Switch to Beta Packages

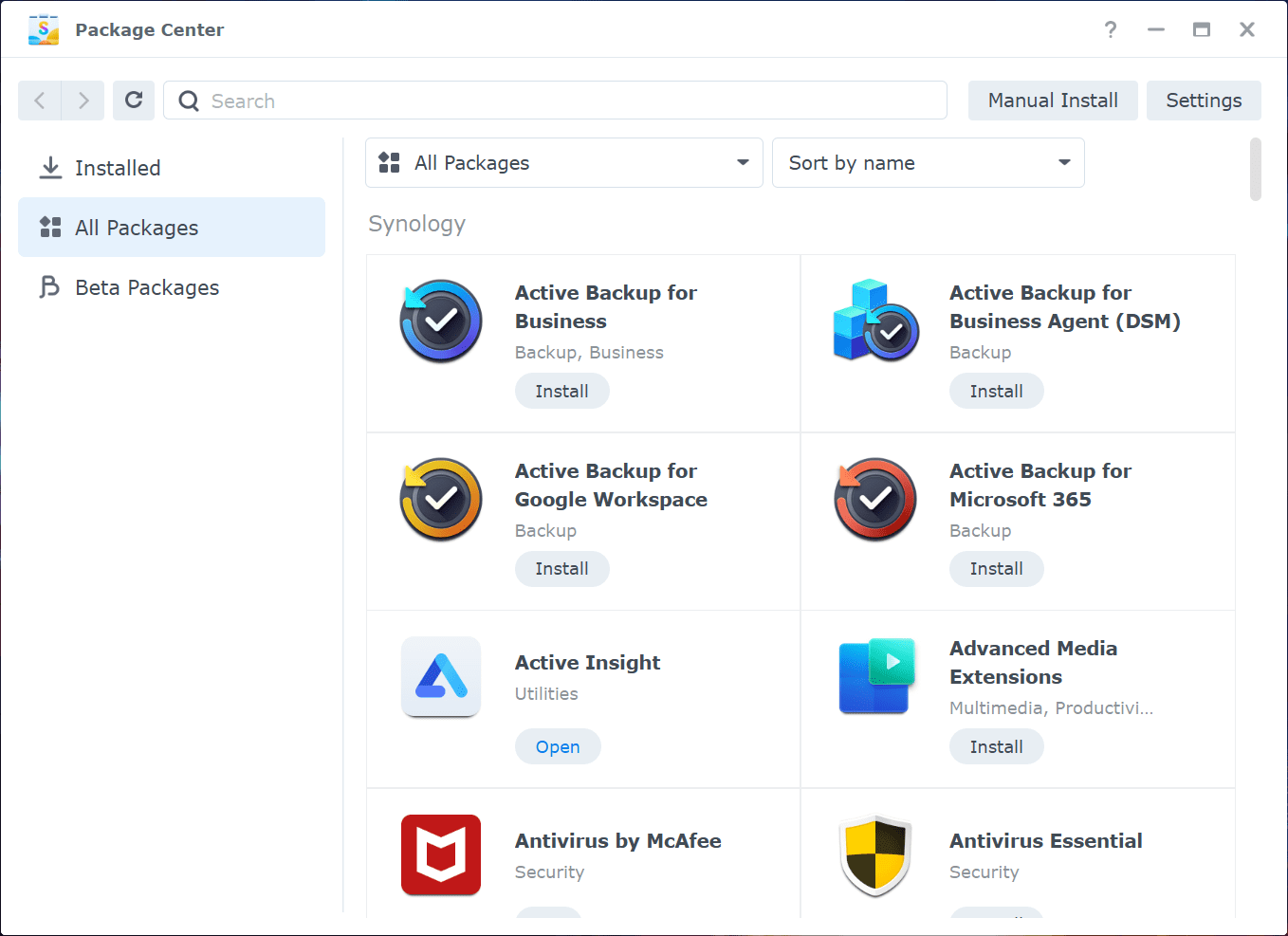(172, 287)
